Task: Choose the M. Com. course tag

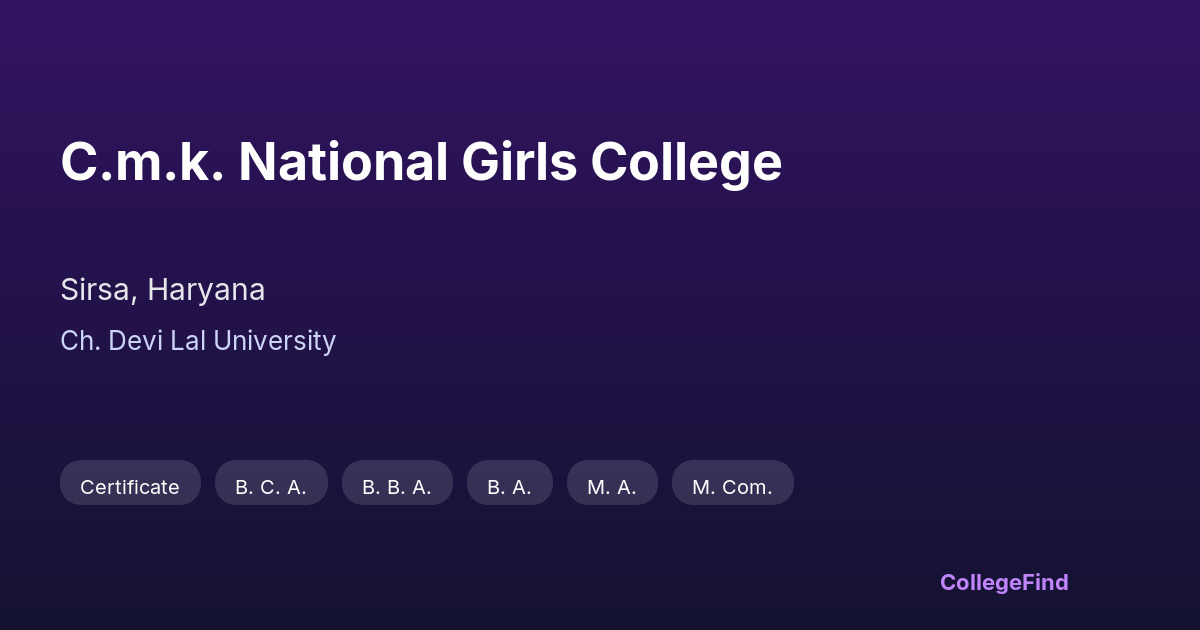Action: (x=733, y=487)
